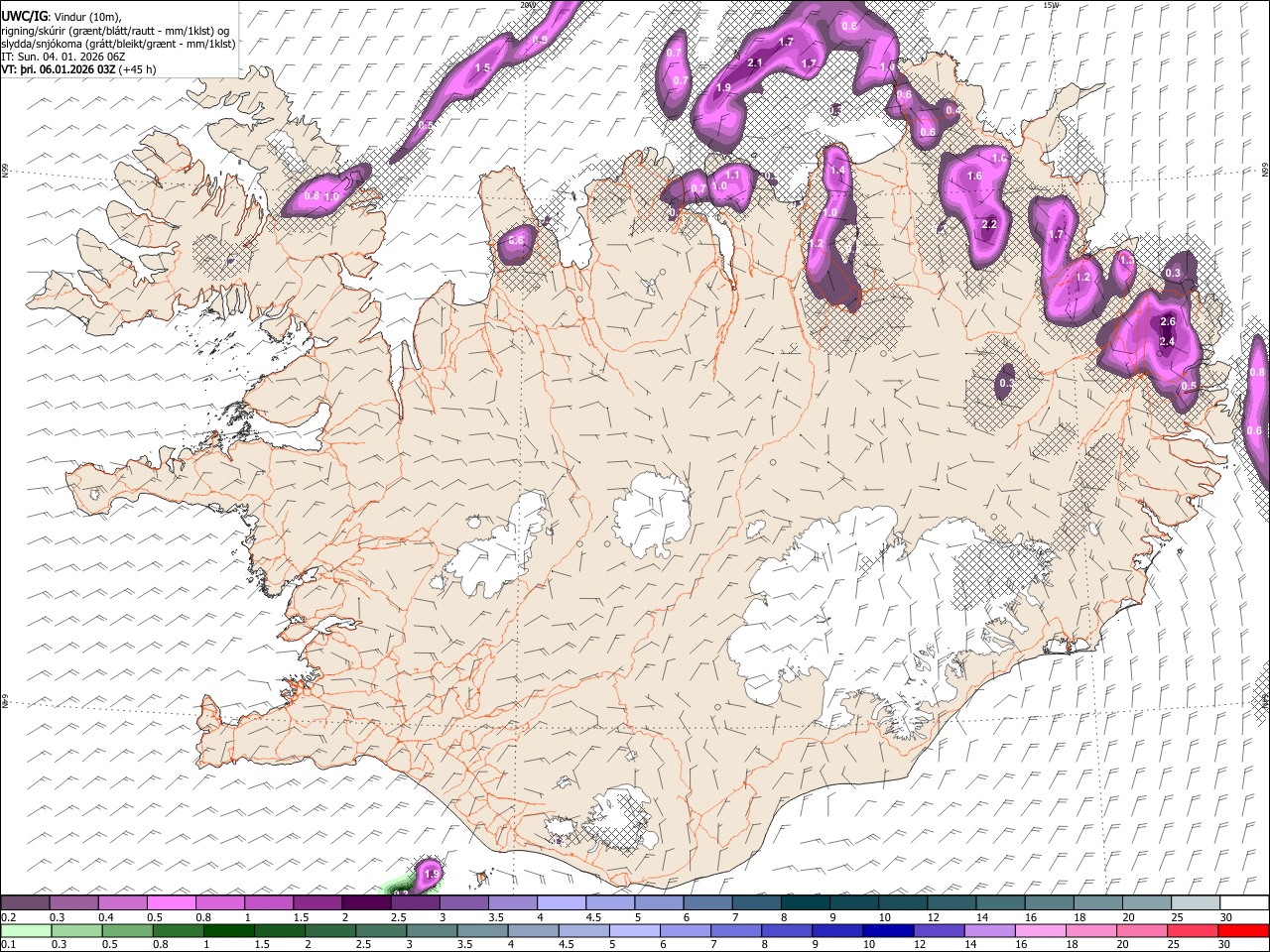
Task: Click the 'slydda/snjókoma' legend description line
Action: 118,43
